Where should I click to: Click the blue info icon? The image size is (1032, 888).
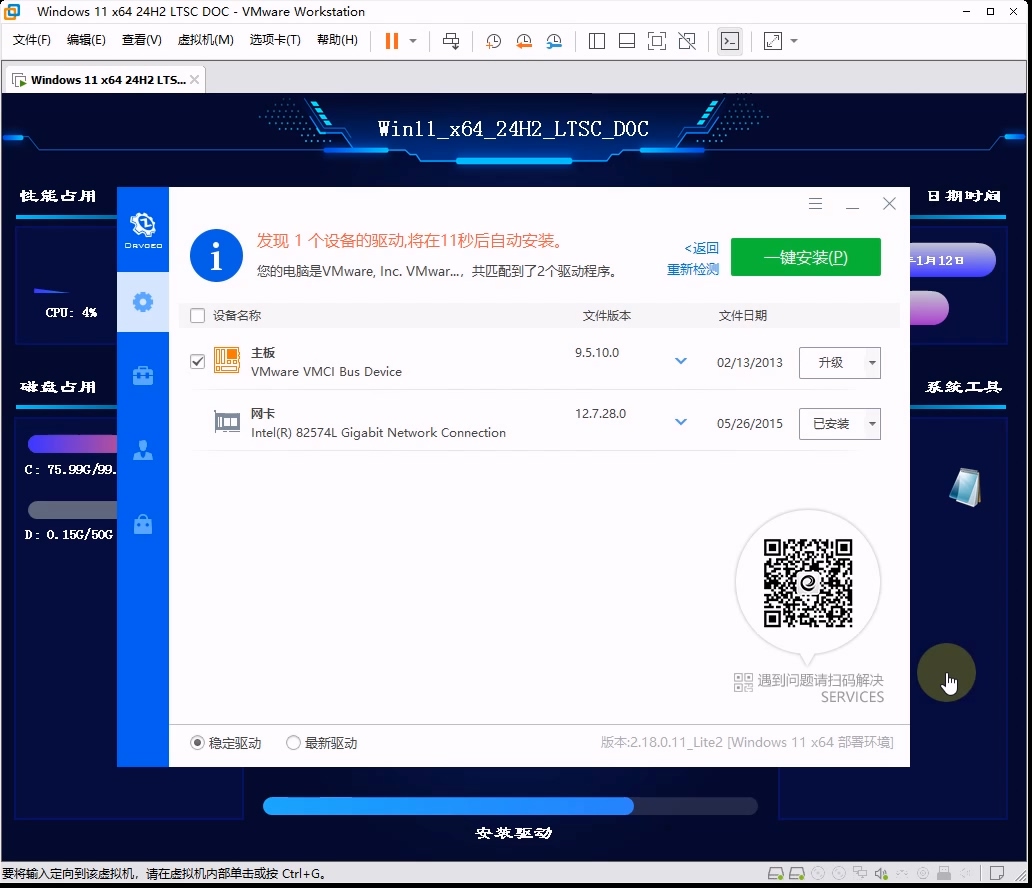click(x=216, y=255)
